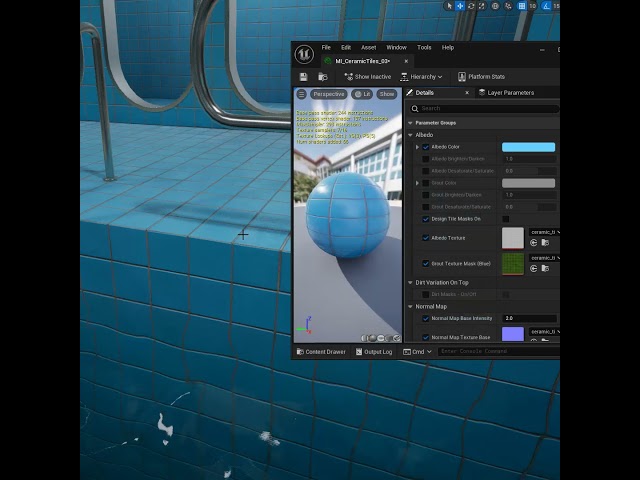Click the green Grout Texture Mask thumbnail

[x=513, y=264]
